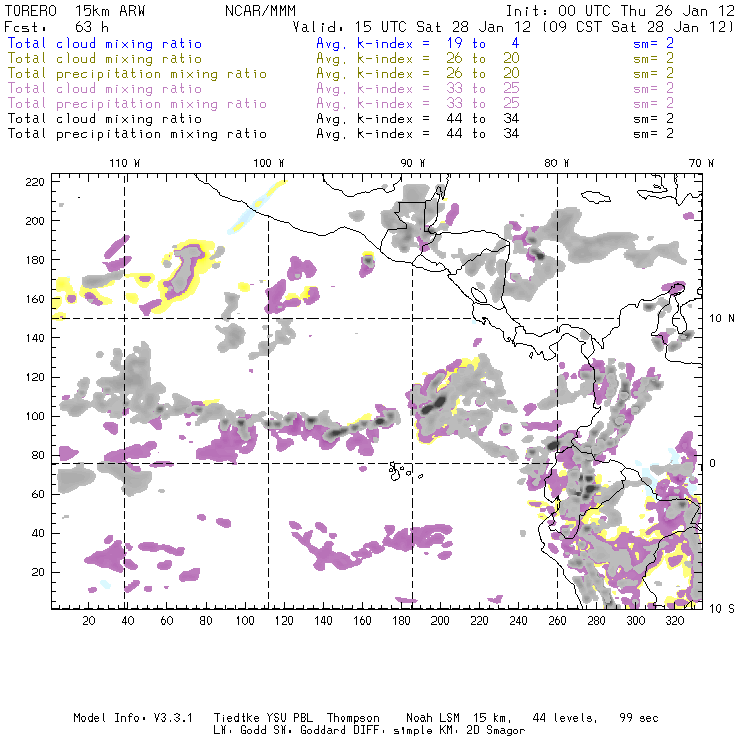The width and height of the screenshot is (740, 740).
Task: Click the '140' tick on the horizontal axis
Action: [x=323, y=621]
